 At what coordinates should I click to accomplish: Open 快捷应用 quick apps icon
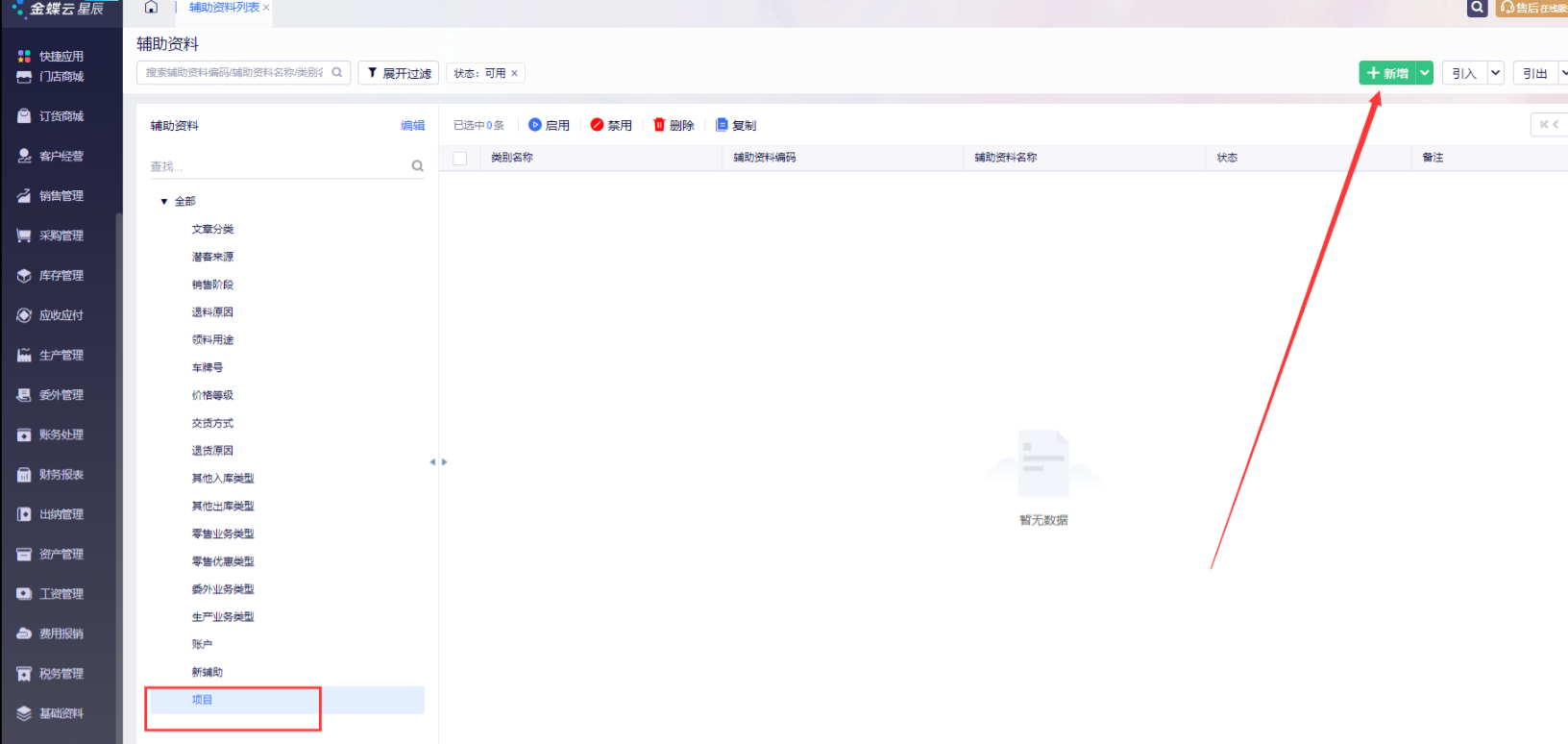click(x=24, y=56)
